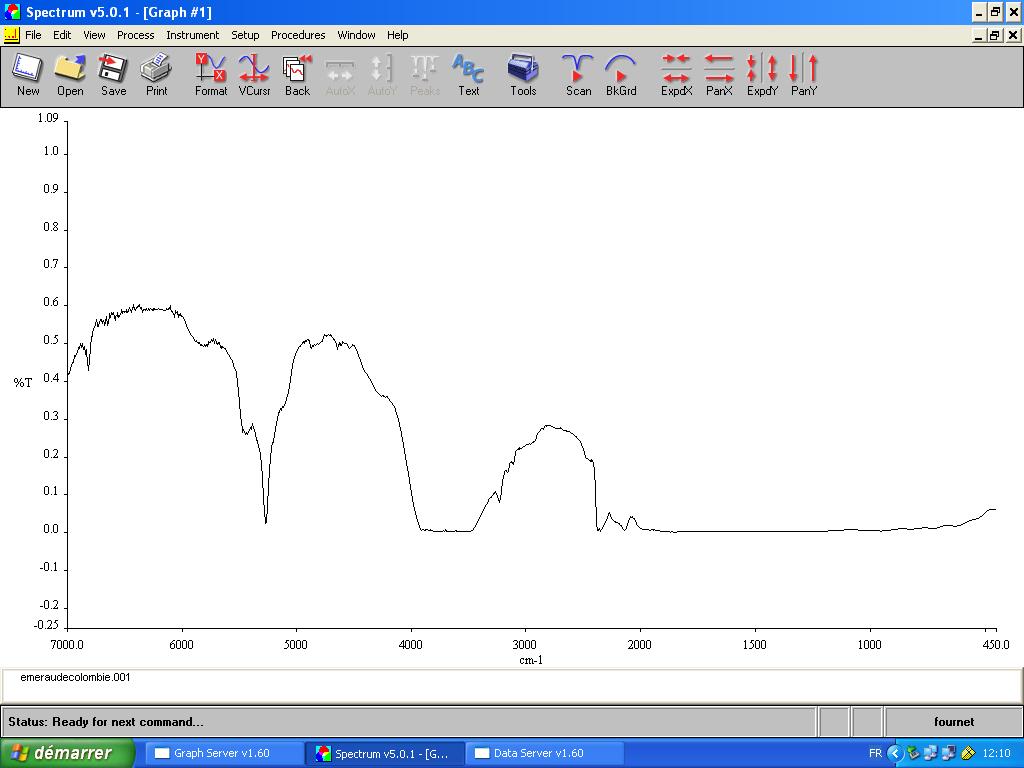Activate the vertical cursor VCursr tool

click(254, 75)
